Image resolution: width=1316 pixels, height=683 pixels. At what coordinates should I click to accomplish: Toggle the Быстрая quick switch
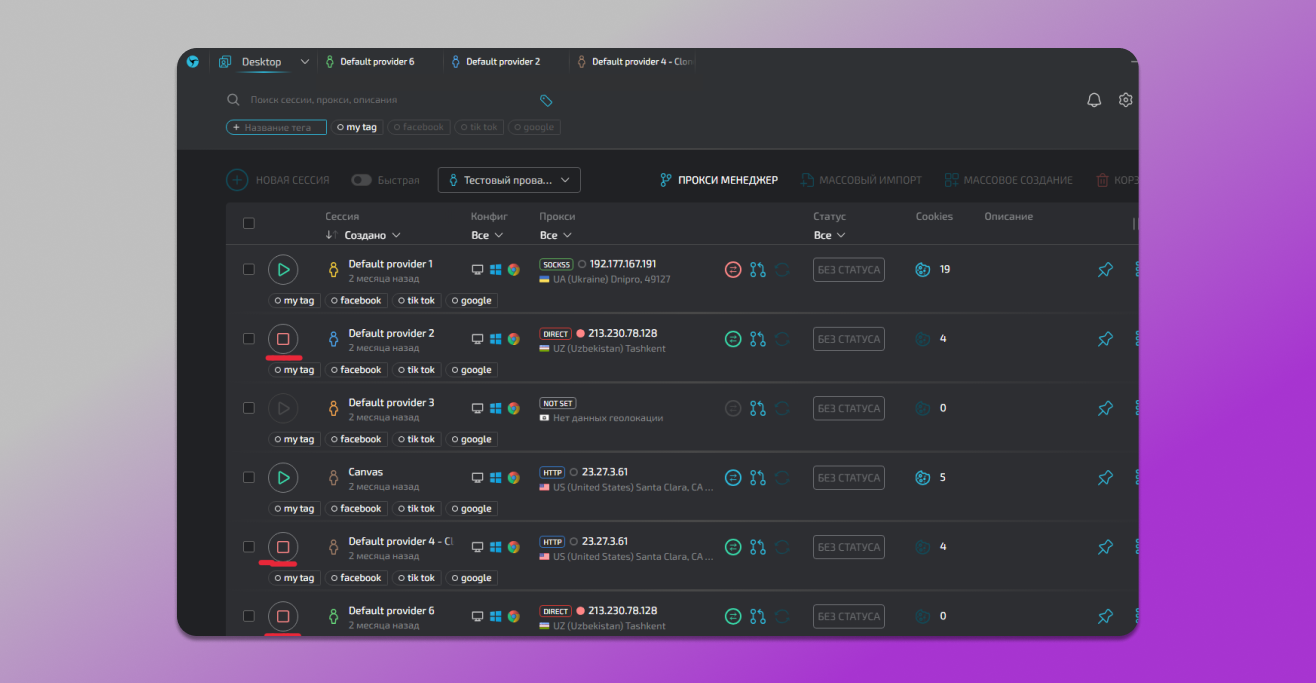[361, 180]
